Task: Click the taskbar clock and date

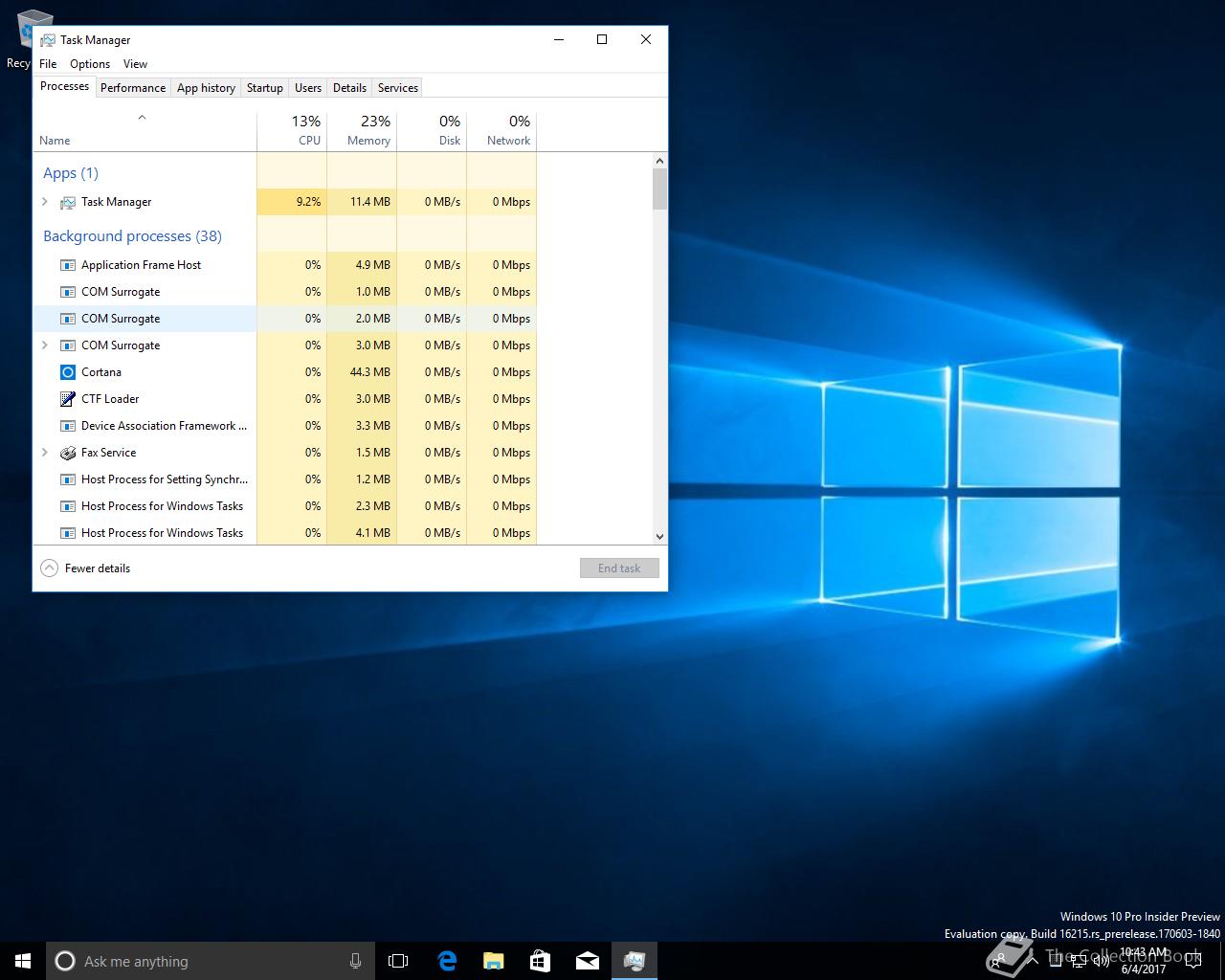Action: click(1144, 961)
